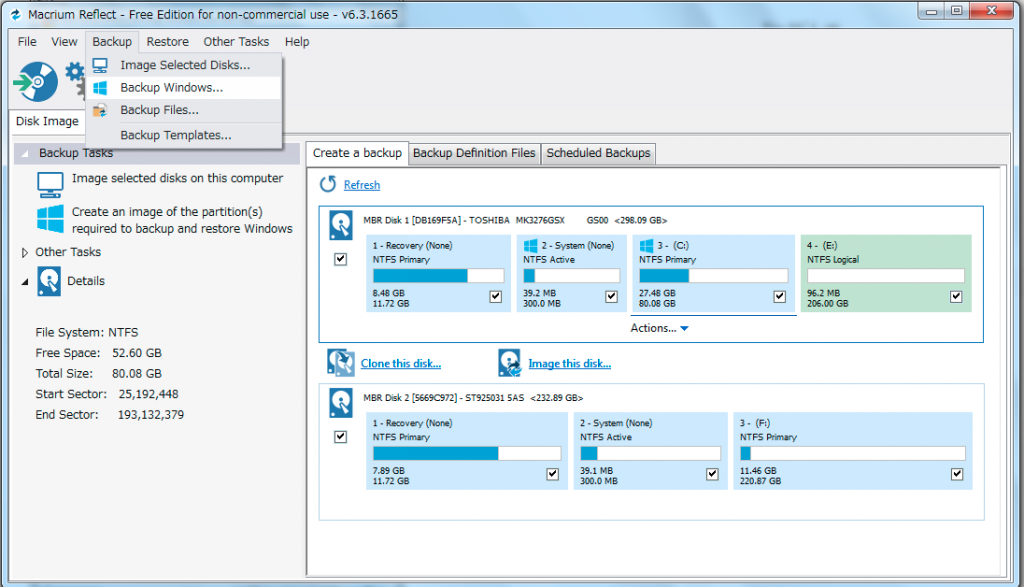Click the monitor icon next to Image Selected Disks
The height and width of the screenshot is (587, 1024).
[x=100, y=65]
